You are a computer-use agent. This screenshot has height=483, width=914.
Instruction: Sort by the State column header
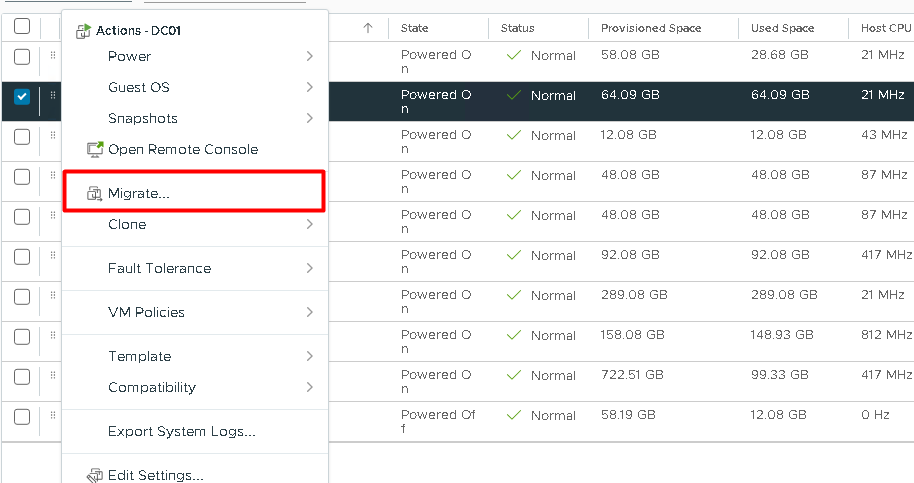414,28
